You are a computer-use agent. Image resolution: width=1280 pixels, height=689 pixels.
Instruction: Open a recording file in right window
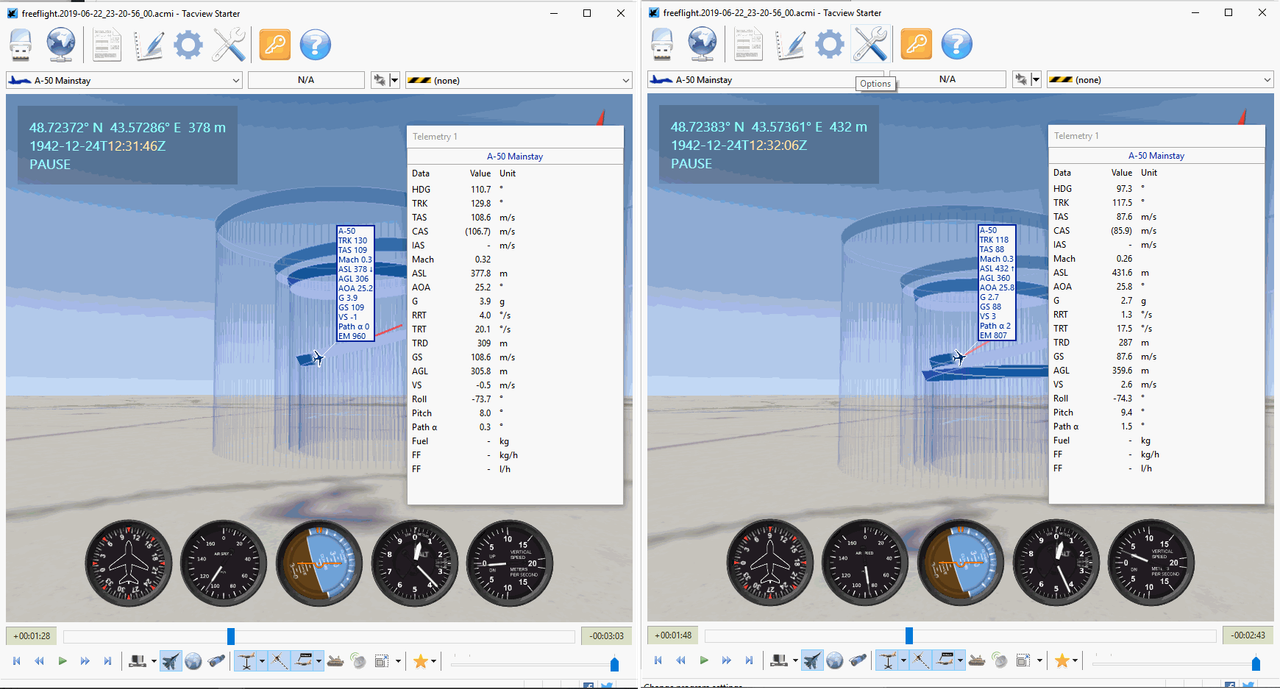point(662,44)
